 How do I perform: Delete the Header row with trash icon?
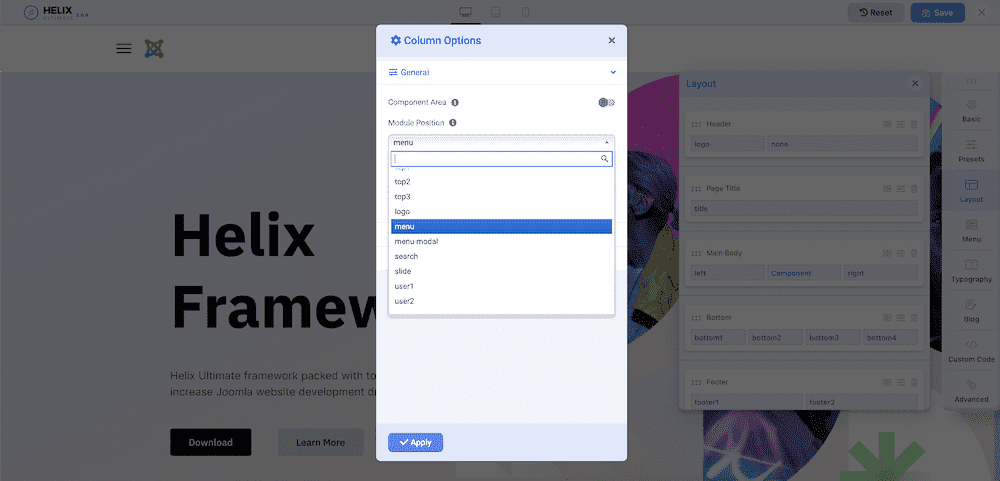tap(914, 124)
